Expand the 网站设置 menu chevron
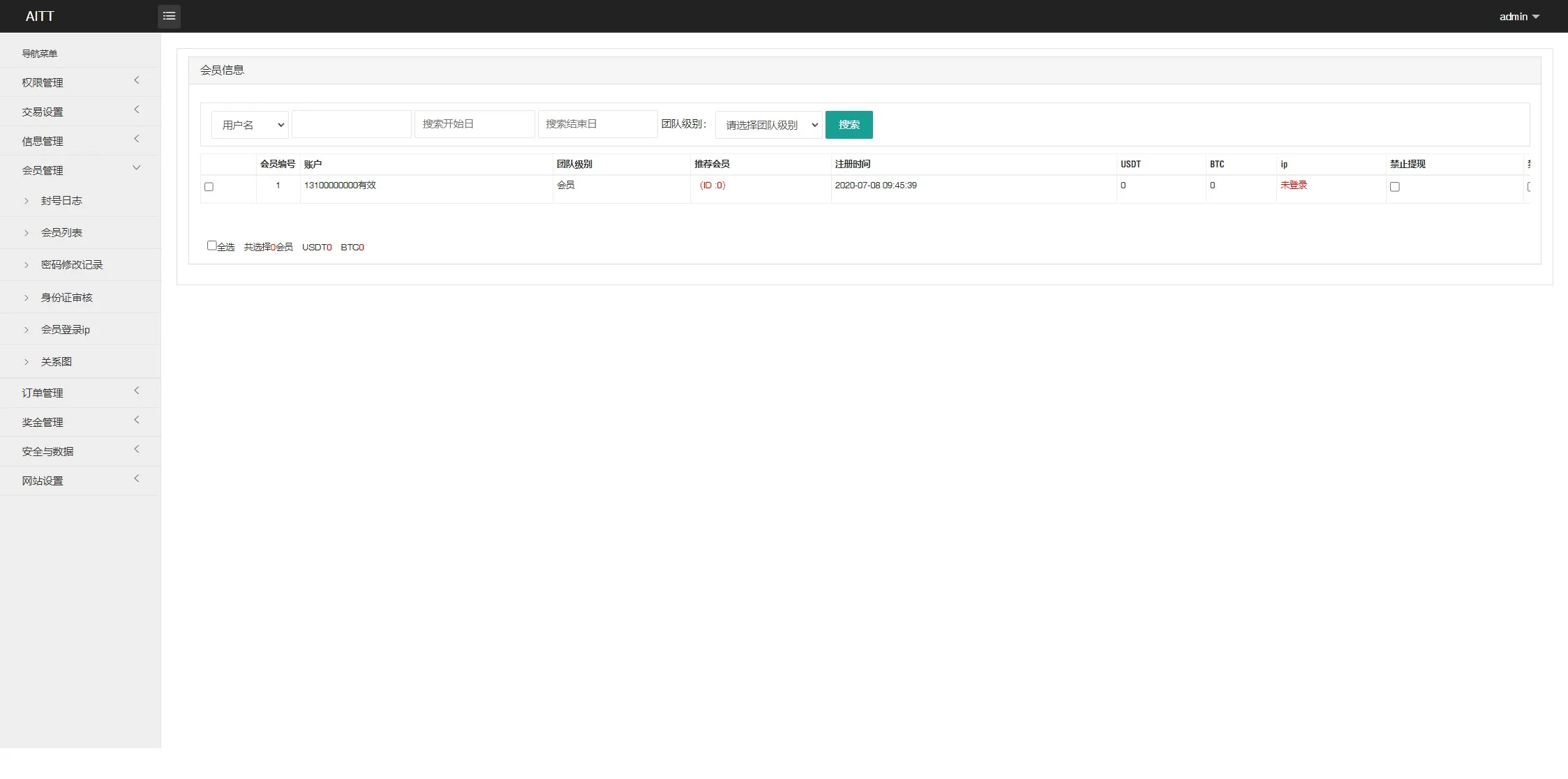1568x779 pixels. (x=137, y=479)
